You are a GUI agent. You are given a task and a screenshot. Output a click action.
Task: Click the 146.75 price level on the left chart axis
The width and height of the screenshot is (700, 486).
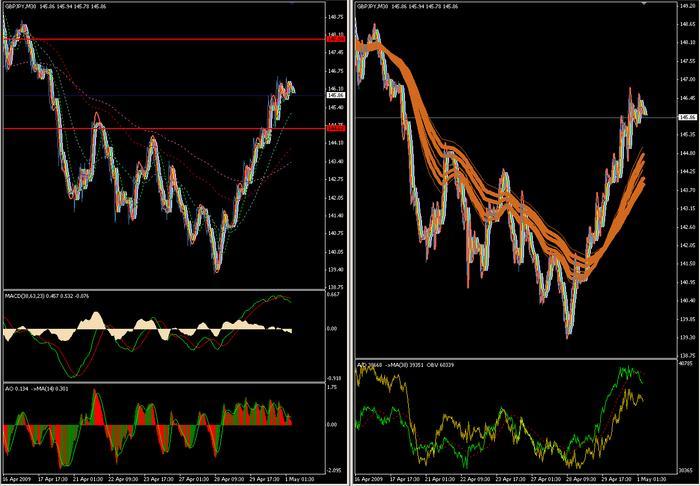[x=335, y=71]
